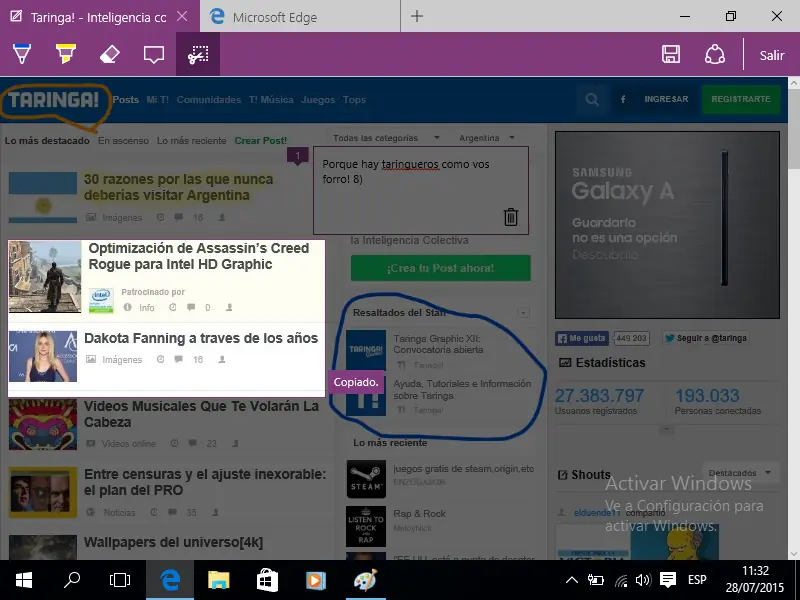This screenshot has width=800, height=600.
Task: Toggle the Clip selection tool
Action: tap(198, 55)
